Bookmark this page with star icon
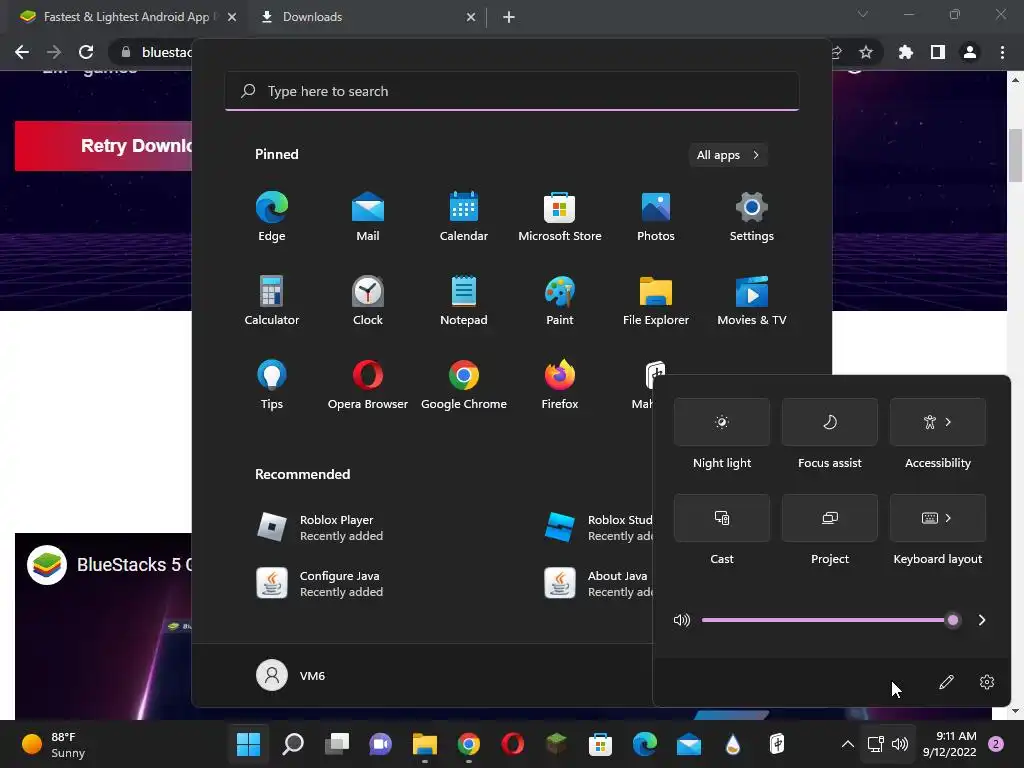 tap(865, 52)
